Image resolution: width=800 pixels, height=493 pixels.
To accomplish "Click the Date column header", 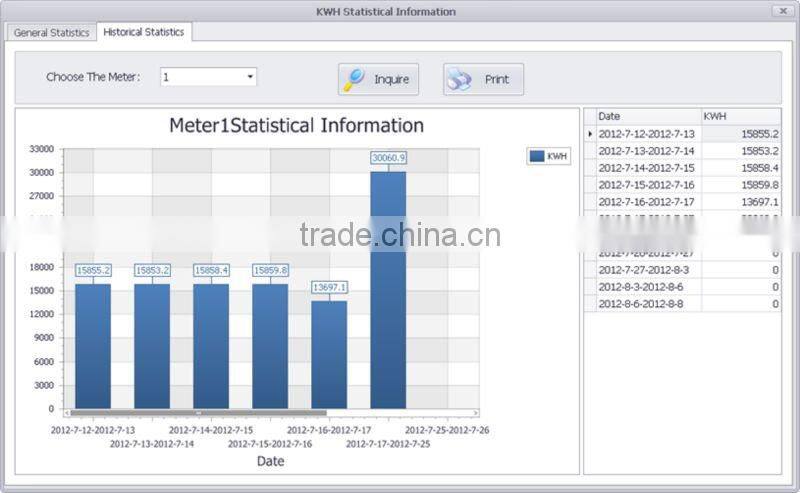I will pos(647,116).
